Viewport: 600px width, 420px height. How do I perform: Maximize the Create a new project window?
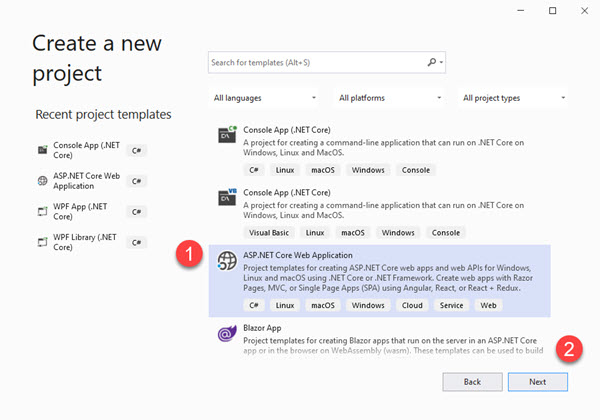553,11
